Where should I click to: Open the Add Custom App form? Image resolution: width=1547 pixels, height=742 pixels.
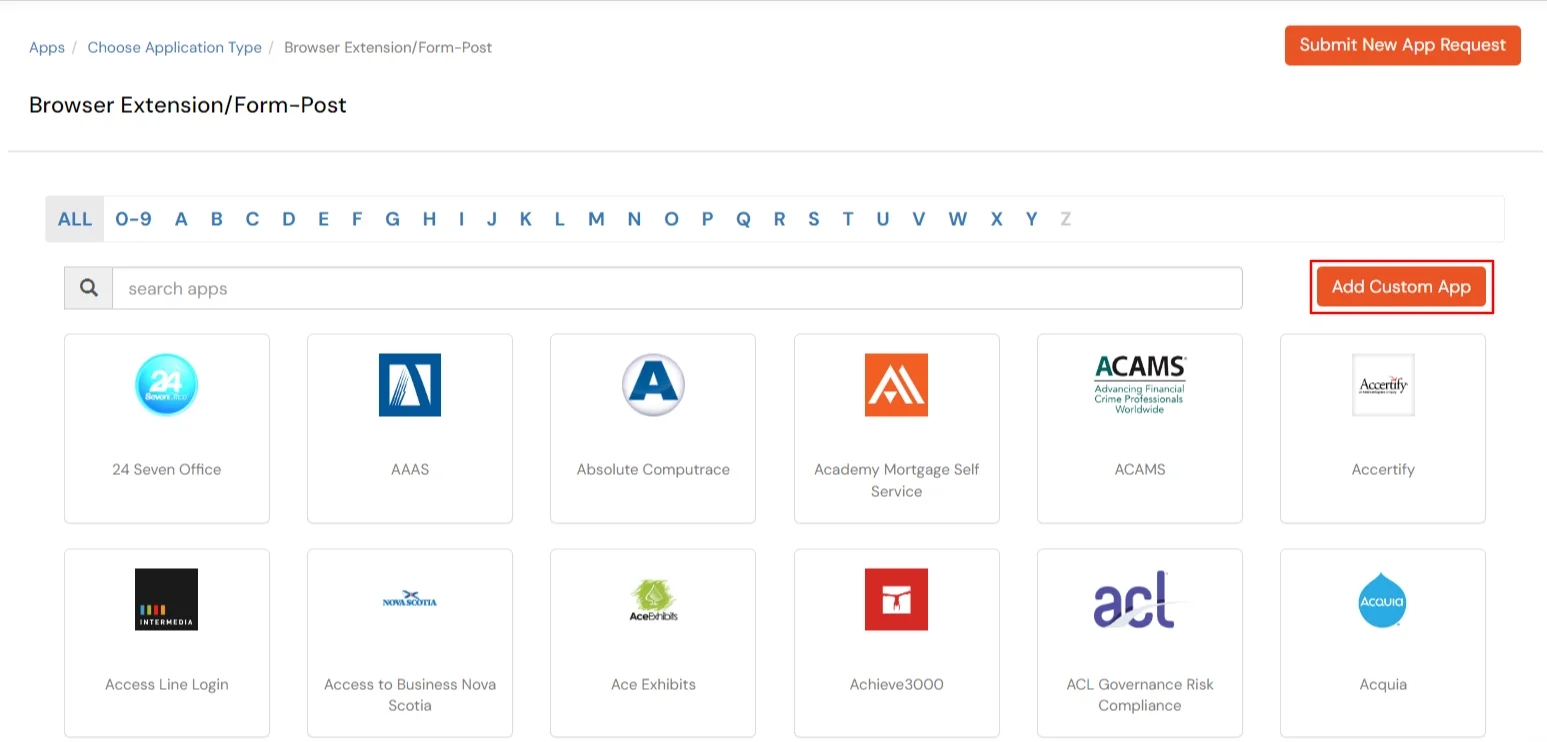1401,287
